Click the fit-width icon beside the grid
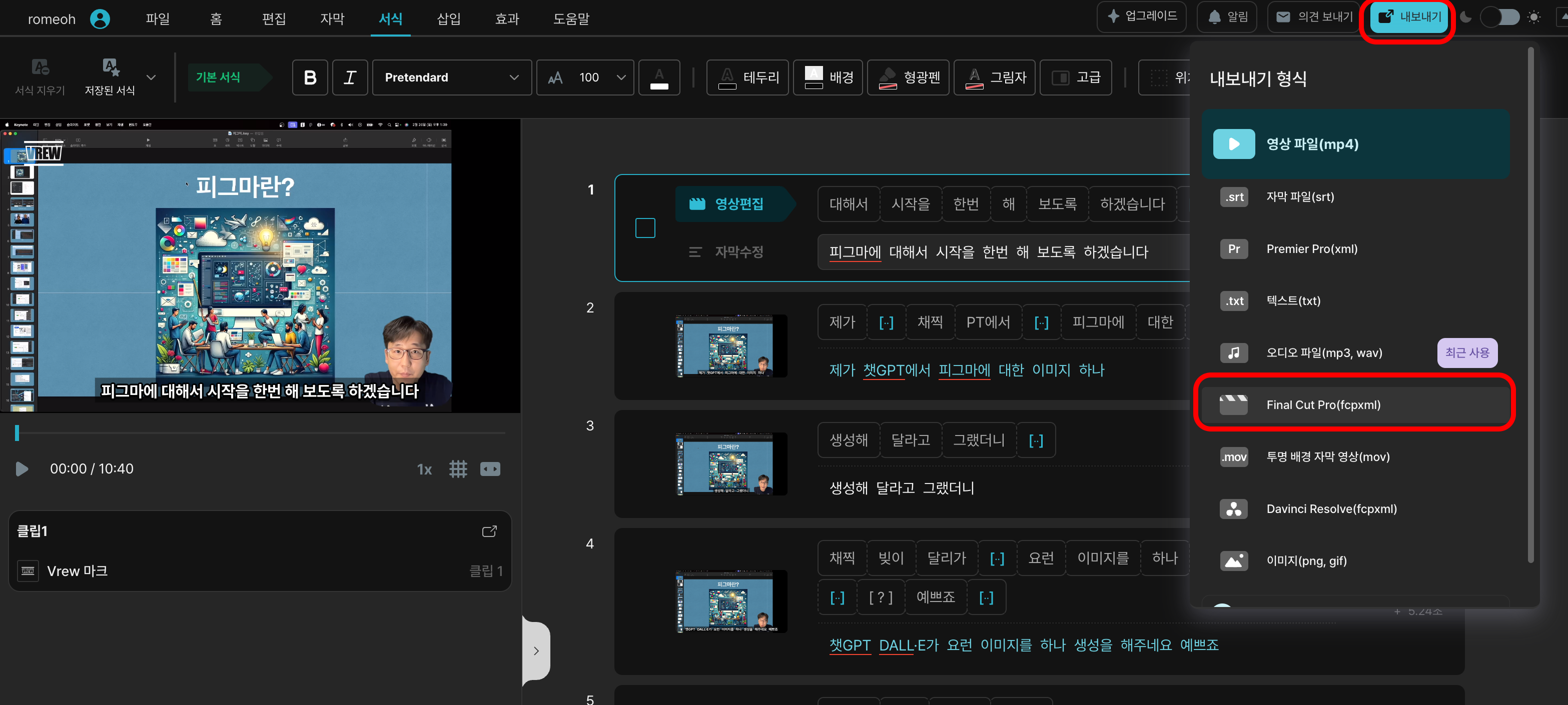The width and height of the screenshot is (1568, 705). click(x=490, y=469)
